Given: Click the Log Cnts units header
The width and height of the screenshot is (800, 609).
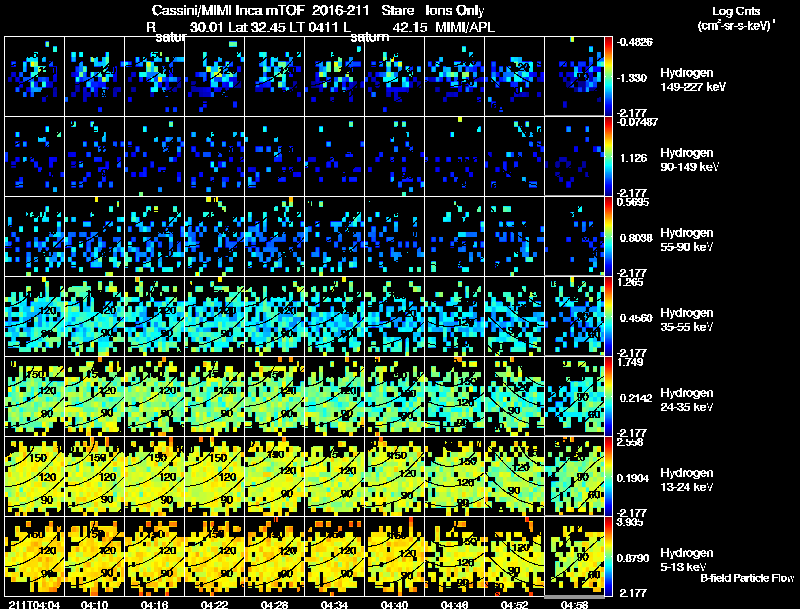Looking at the screenshot, I should tap(734, 17).
